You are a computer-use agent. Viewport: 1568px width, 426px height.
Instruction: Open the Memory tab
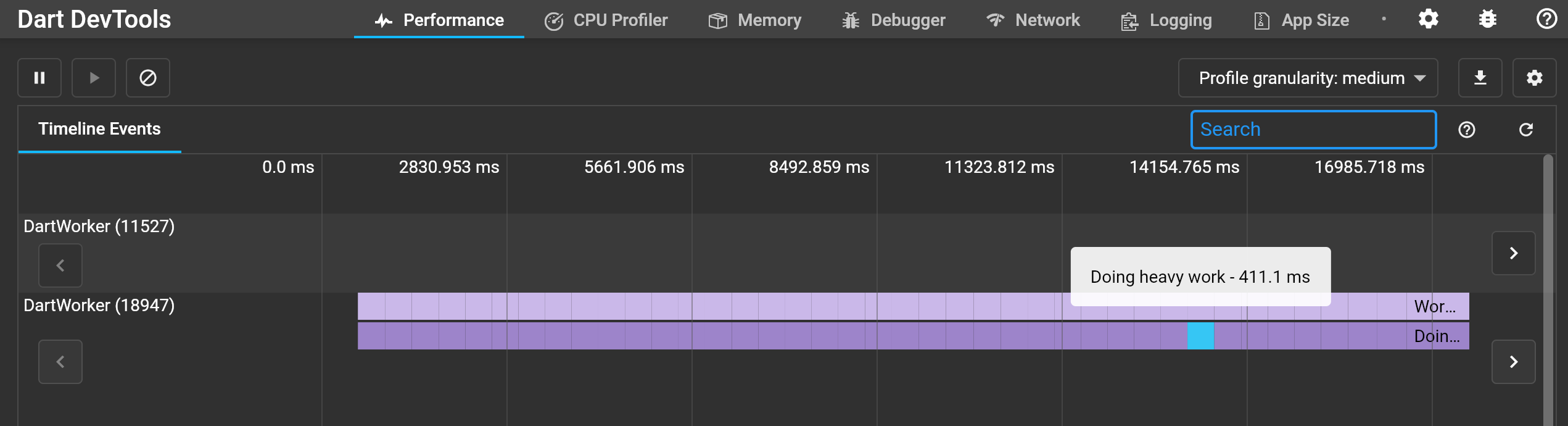tap(755, 20)
